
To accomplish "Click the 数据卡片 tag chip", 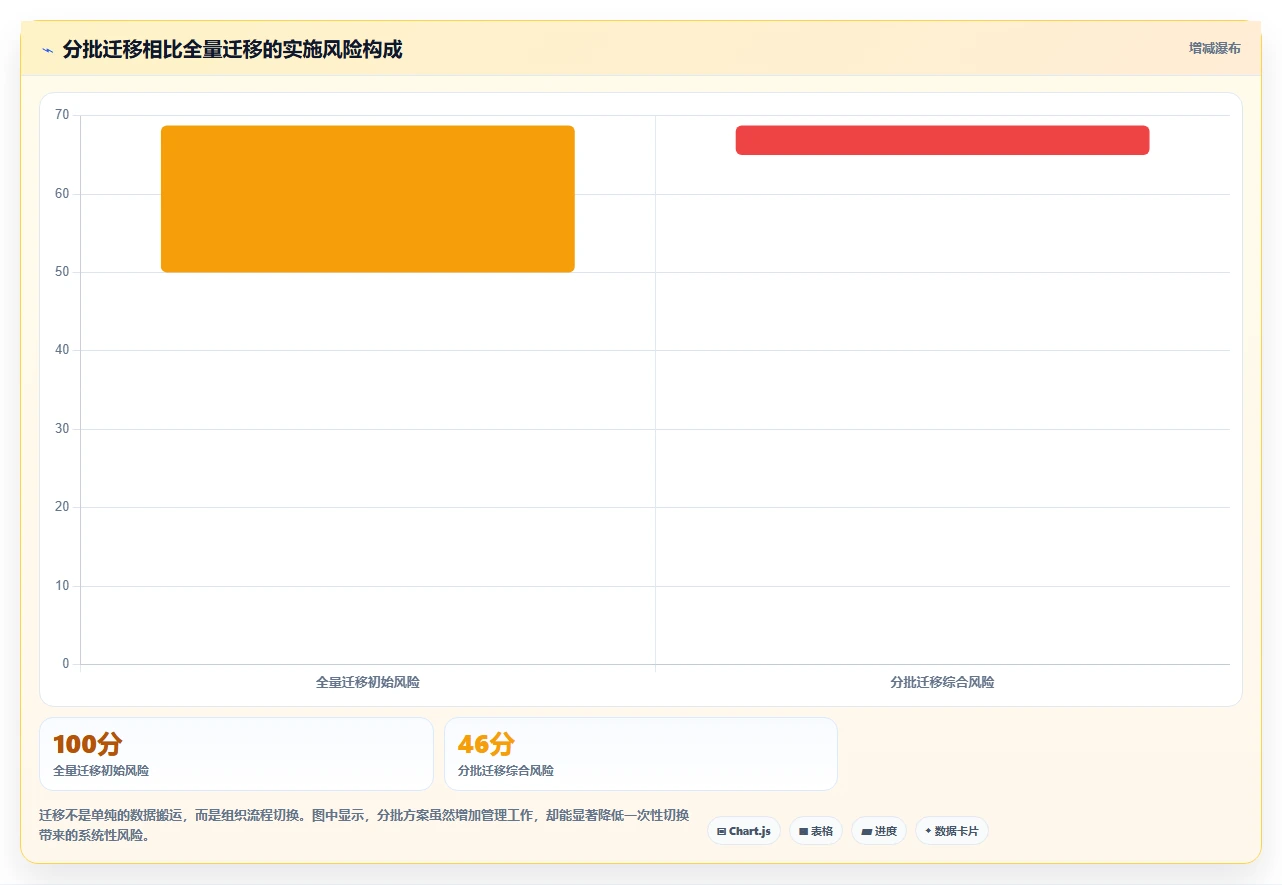I will 952,831.
